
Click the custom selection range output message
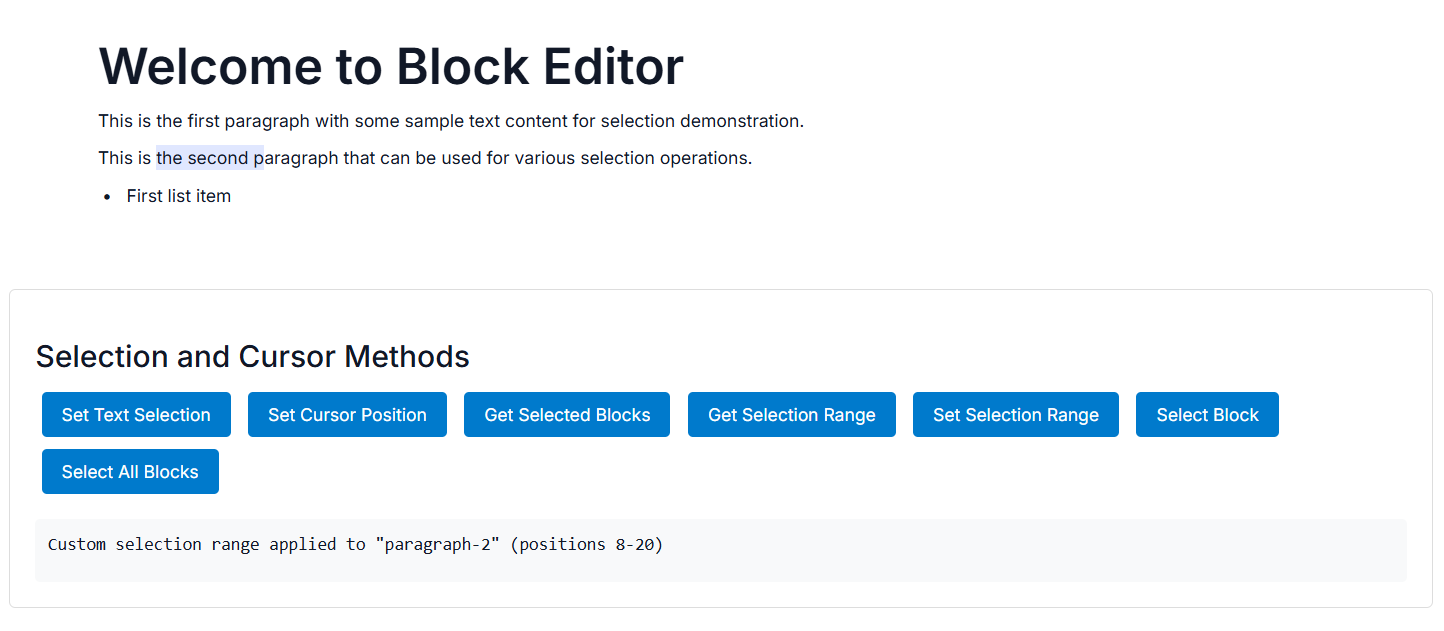355,545
